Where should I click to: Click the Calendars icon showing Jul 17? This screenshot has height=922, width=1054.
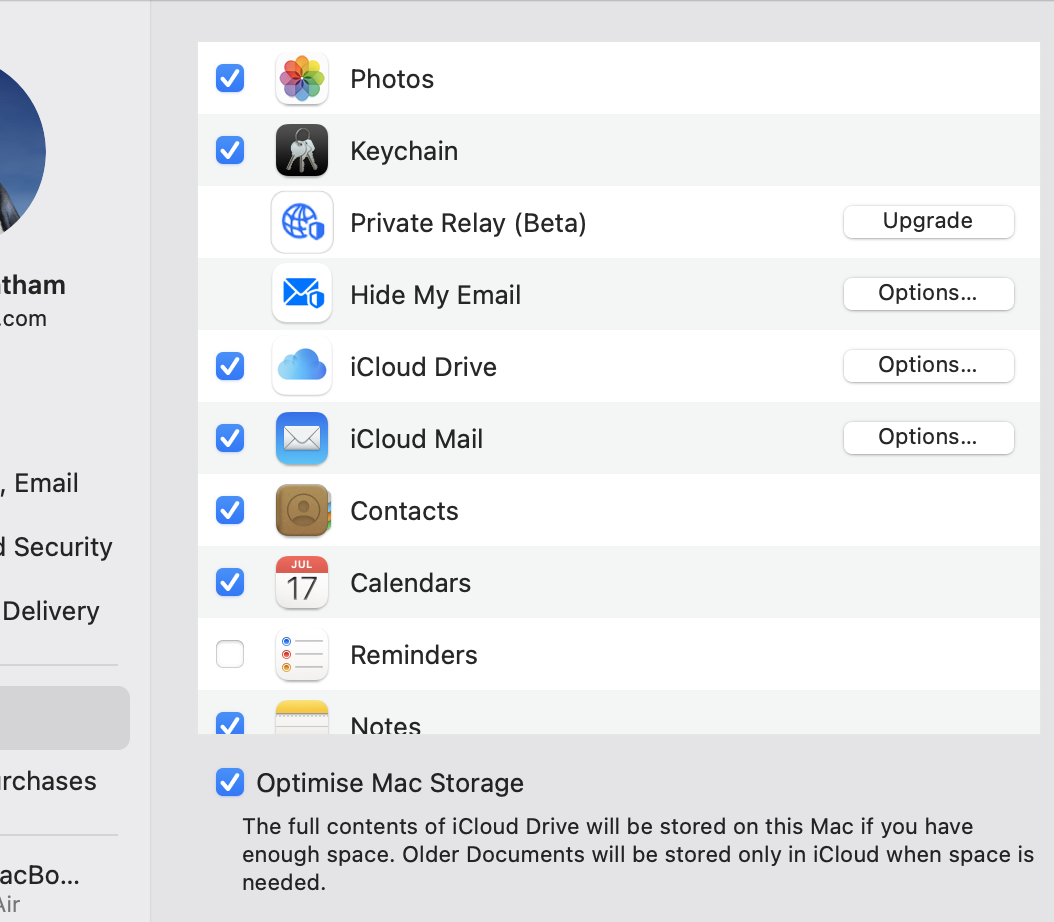[302, 582]
